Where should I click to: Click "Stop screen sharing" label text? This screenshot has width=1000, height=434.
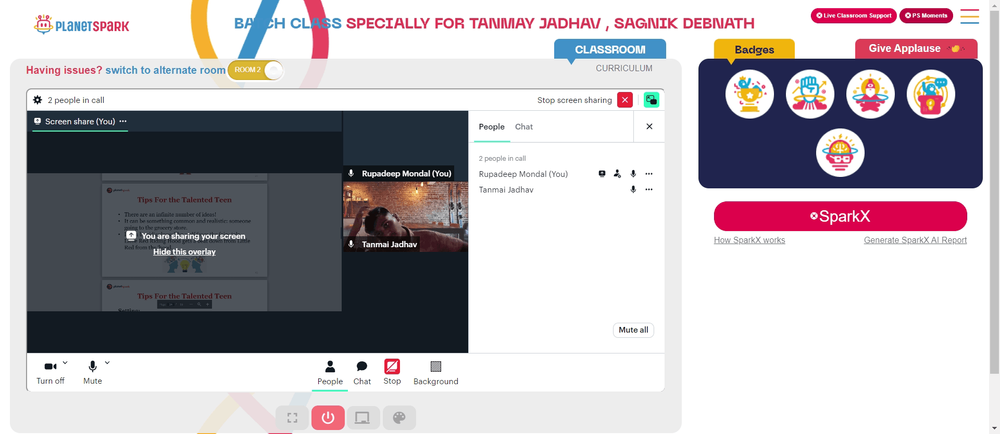(575, 100)
